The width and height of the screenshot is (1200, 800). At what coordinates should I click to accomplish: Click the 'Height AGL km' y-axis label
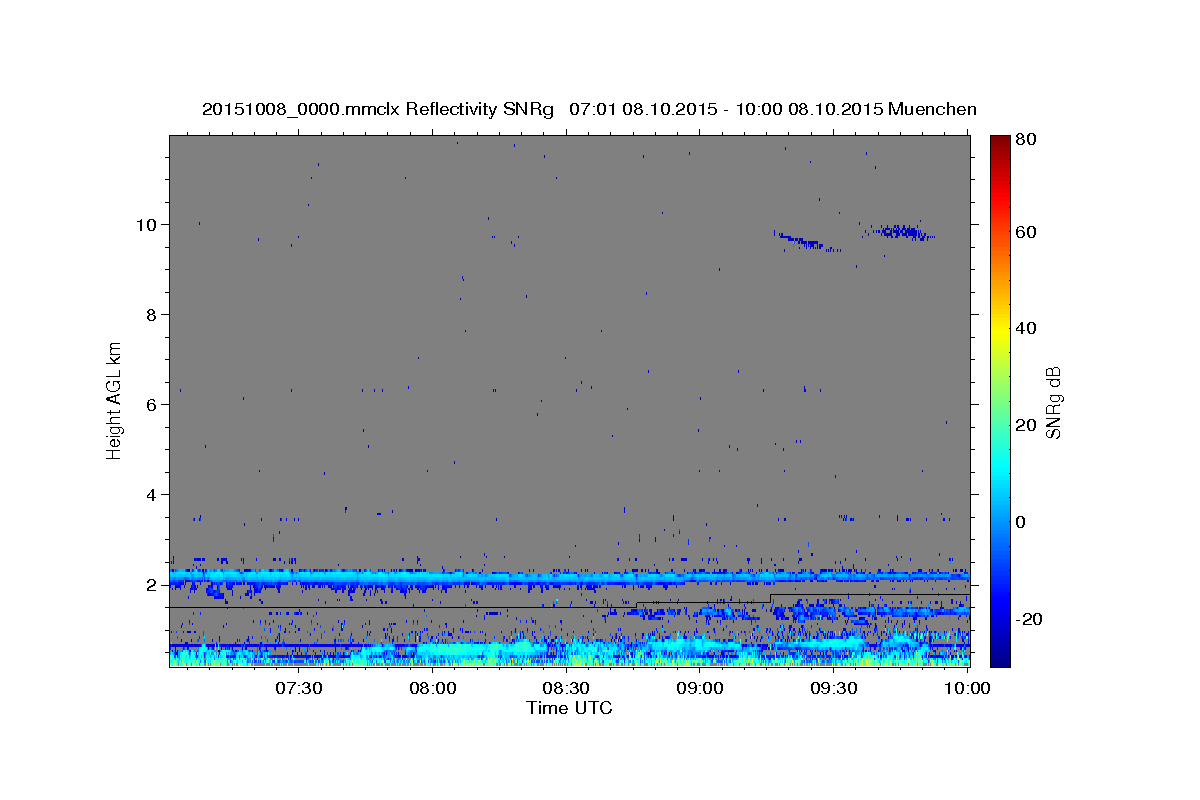[115, 400]
